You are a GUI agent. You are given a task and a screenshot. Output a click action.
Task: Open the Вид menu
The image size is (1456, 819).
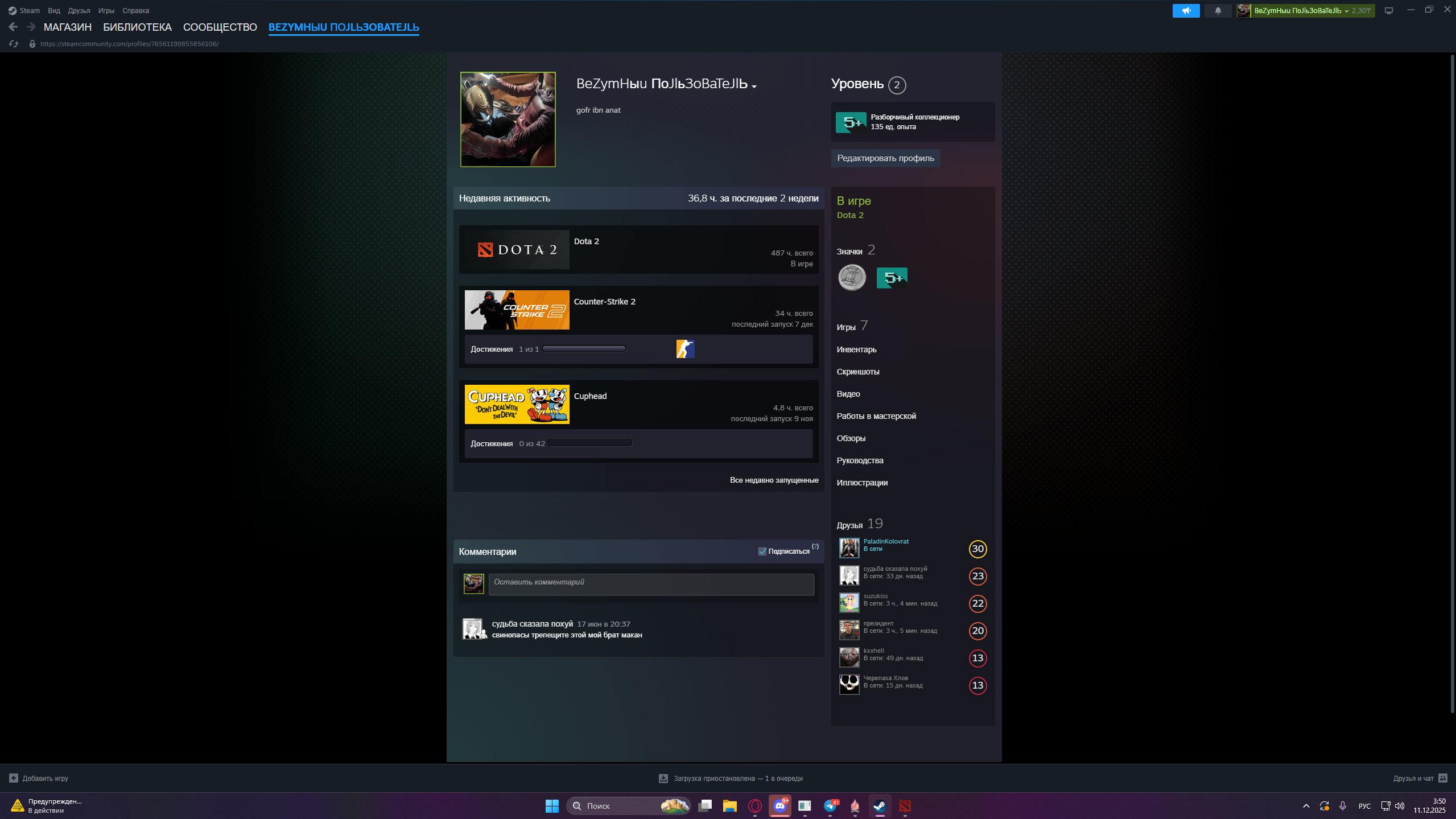(x=54, y=11)
